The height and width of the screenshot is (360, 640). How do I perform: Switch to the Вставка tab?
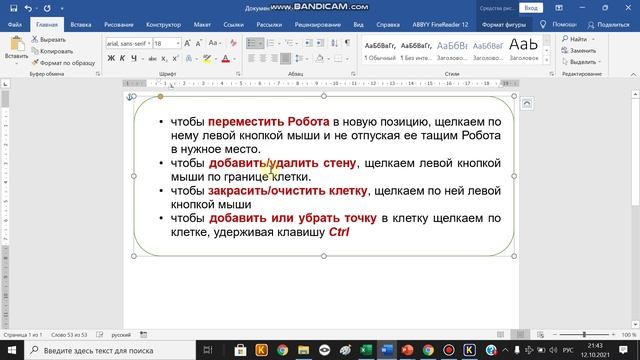click(x=81, y=25)
